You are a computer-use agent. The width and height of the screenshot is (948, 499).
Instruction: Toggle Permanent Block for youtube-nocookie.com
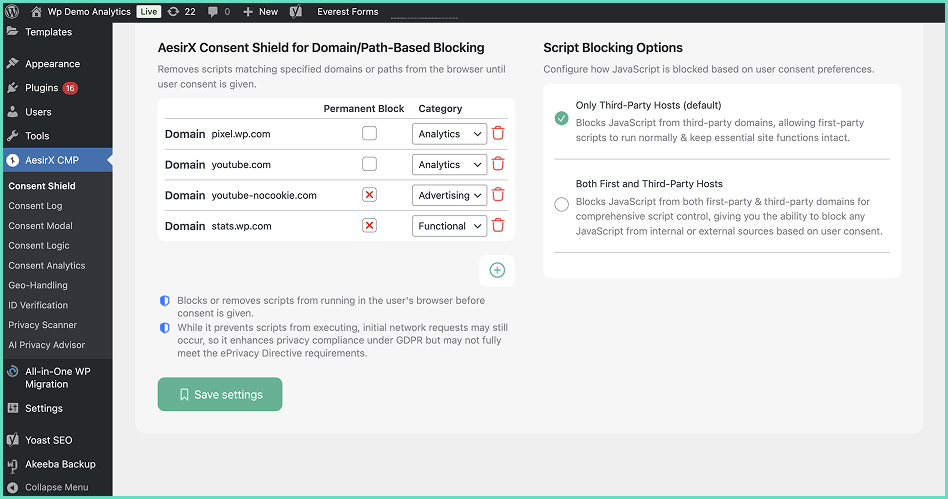[369, 195]
